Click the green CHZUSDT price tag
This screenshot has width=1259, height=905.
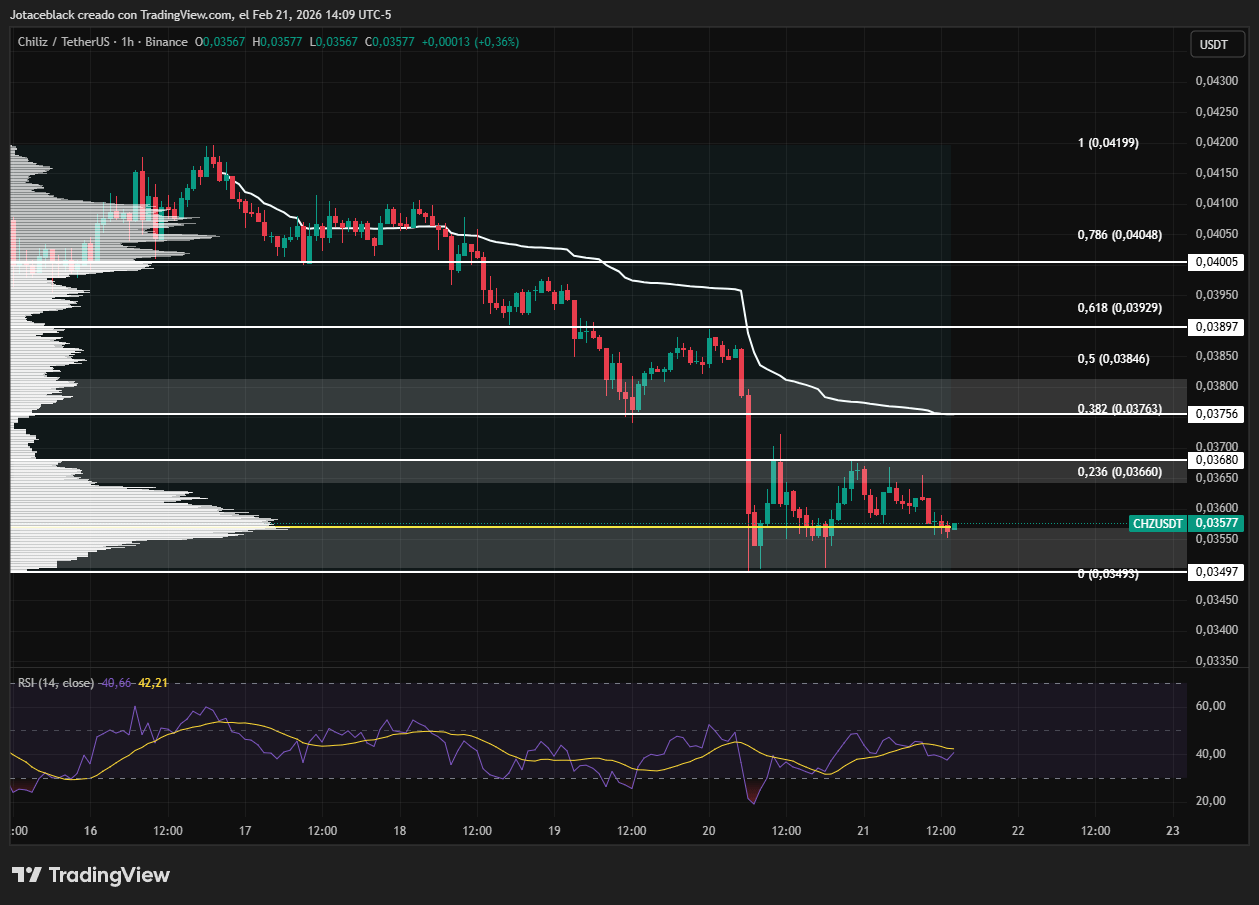pos(1158,523)
